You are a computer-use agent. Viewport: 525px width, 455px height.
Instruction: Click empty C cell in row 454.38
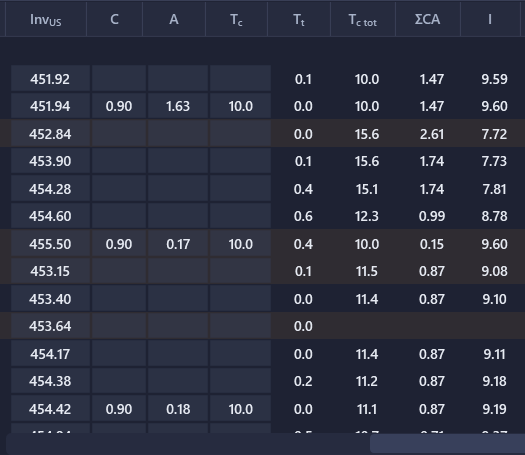point(119,381)
